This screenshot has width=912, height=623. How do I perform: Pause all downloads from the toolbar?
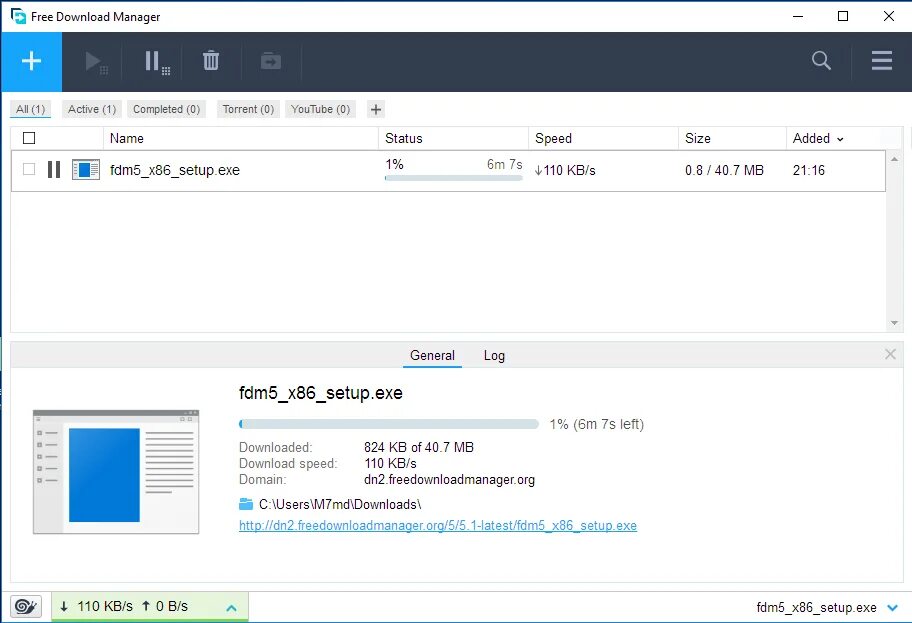click(157, 62)
